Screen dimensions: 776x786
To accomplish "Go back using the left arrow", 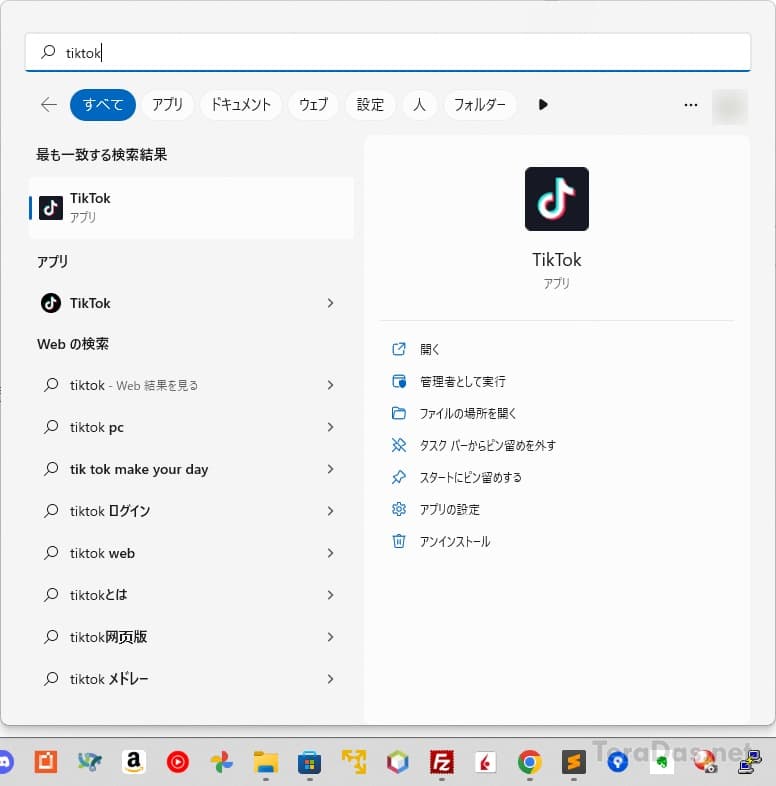I will (x=49, y=105).
